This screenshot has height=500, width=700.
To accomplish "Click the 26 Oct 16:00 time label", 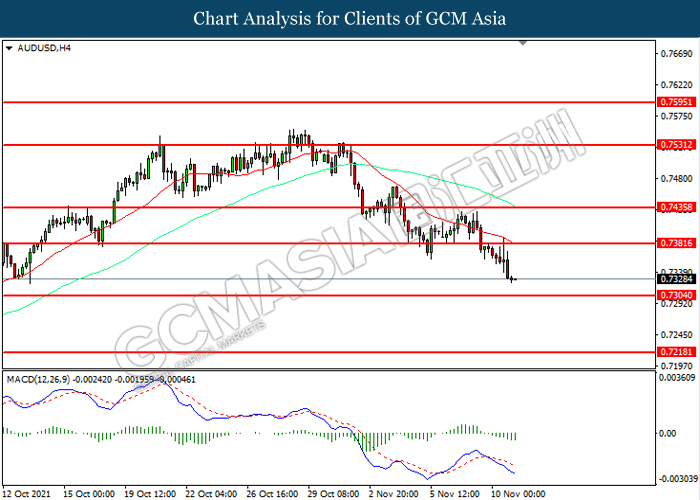I will coord(272,493).
